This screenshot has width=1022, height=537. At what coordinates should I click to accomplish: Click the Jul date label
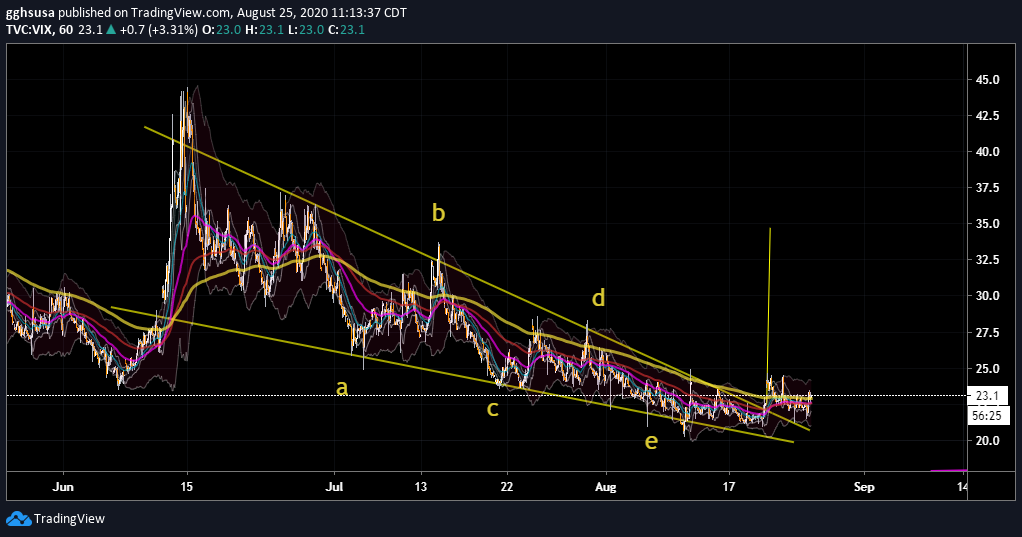point(334,487)
